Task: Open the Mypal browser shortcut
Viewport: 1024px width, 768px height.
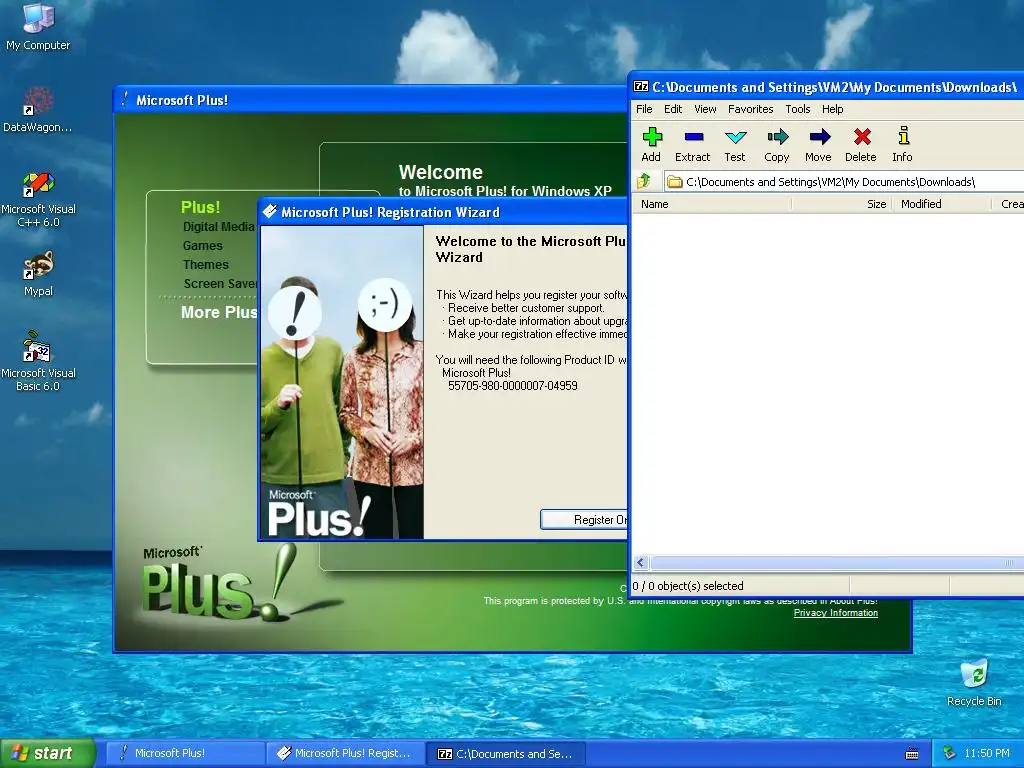Action: (38, 274)
